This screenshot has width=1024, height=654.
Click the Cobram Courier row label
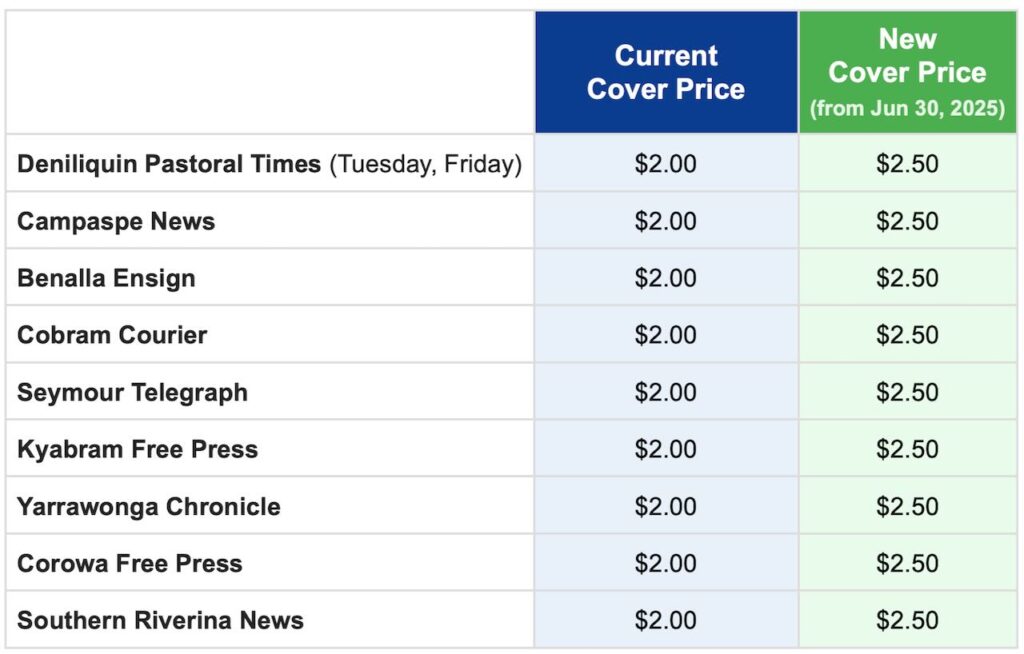tap(112, 335)
